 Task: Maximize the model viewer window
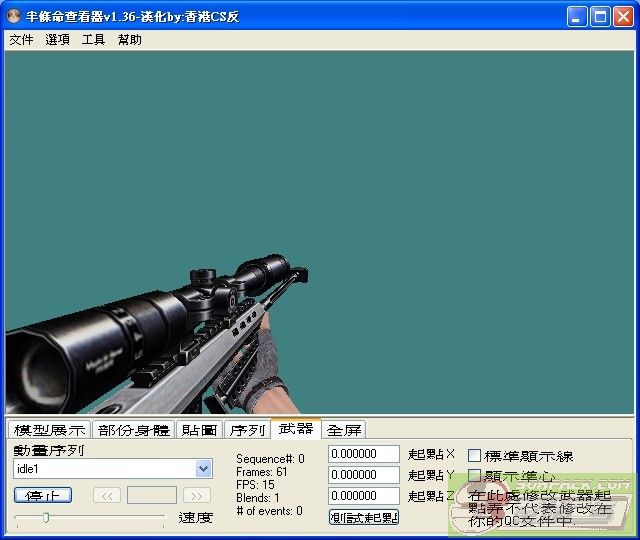(600, 16)
